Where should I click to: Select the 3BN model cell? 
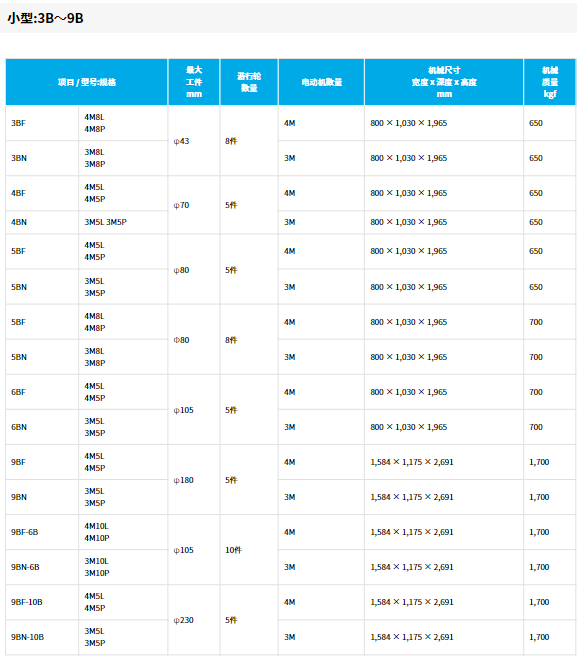tap(42, 158)
